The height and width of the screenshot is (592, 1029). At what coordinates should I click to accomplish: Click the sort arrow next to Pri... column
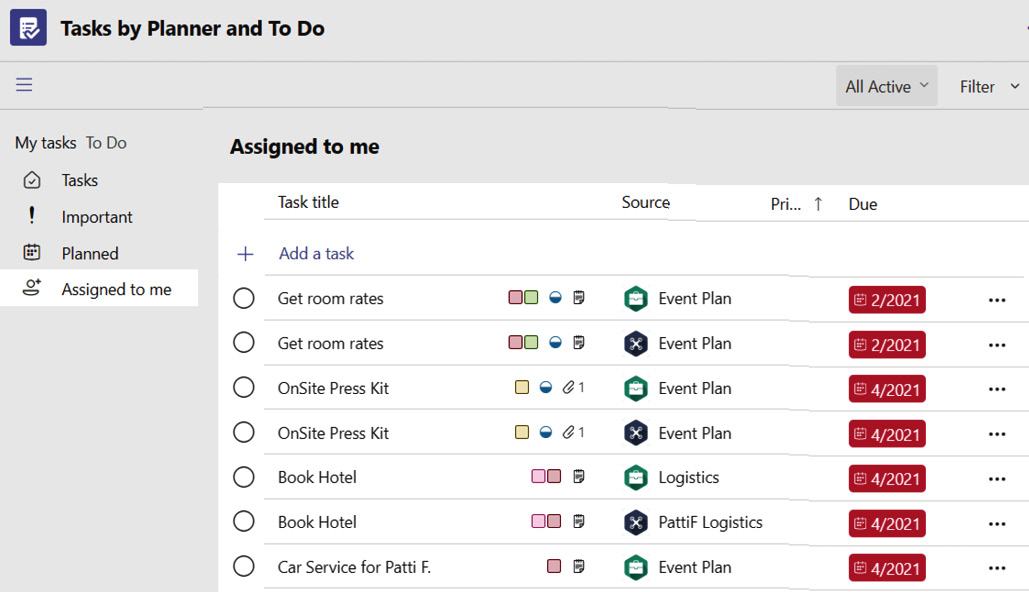pos(818,204)
